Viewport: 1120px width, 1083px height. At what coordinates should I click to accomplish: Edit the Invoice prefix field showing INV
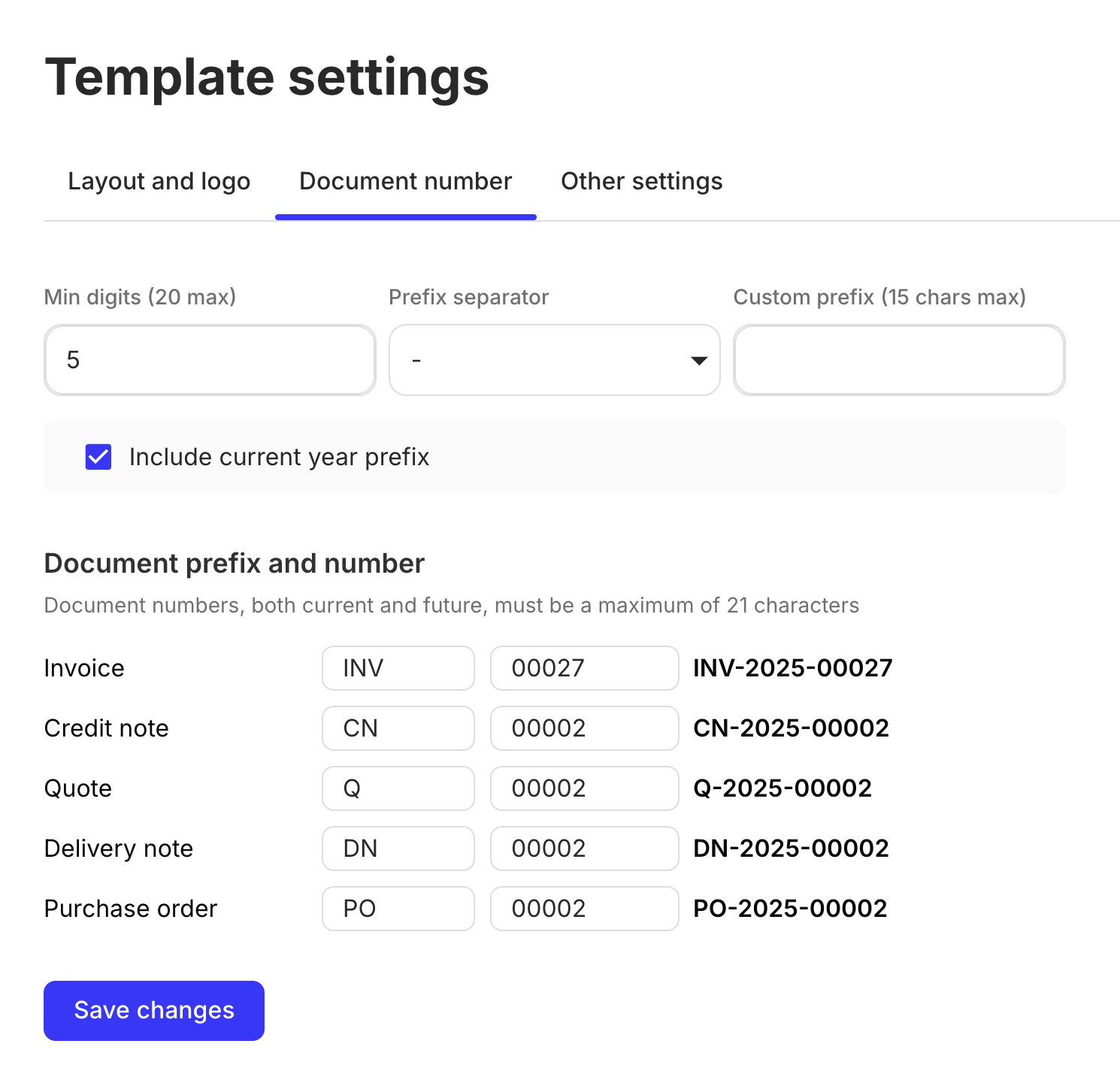(398, 667)
